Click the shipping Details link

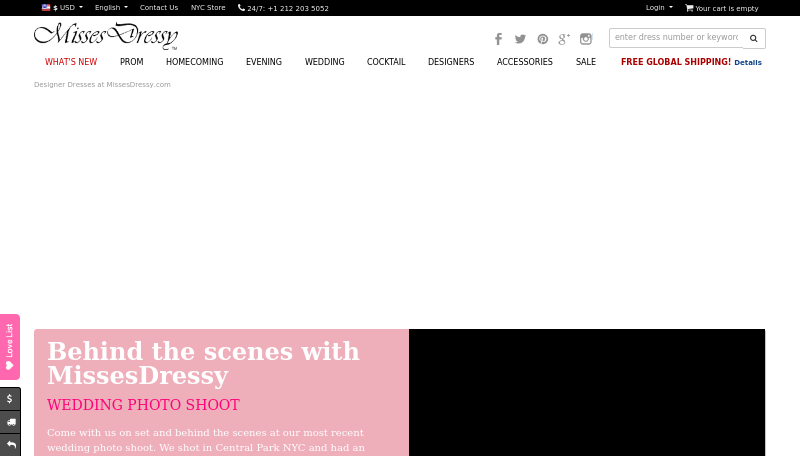(x=748, y=62)
